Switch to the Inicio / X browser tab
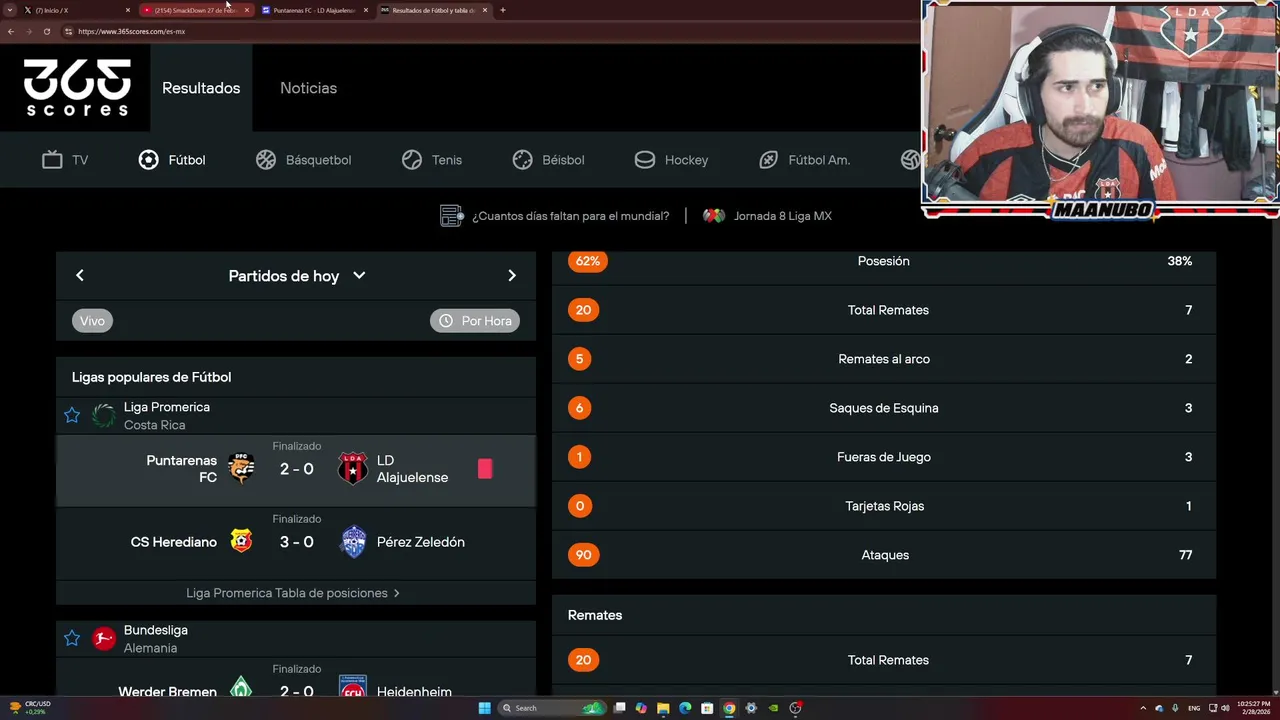This screenshot has width=1280, height=720. pyautogui.click(x=77, y=10)
